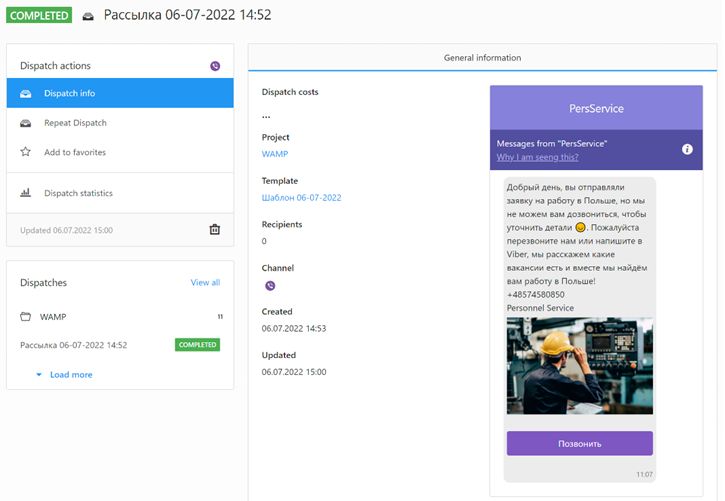Viewport: 725px width, 501px height.
Task: Click 'Why I am seeing this?' link
Action: pos(537,157)
